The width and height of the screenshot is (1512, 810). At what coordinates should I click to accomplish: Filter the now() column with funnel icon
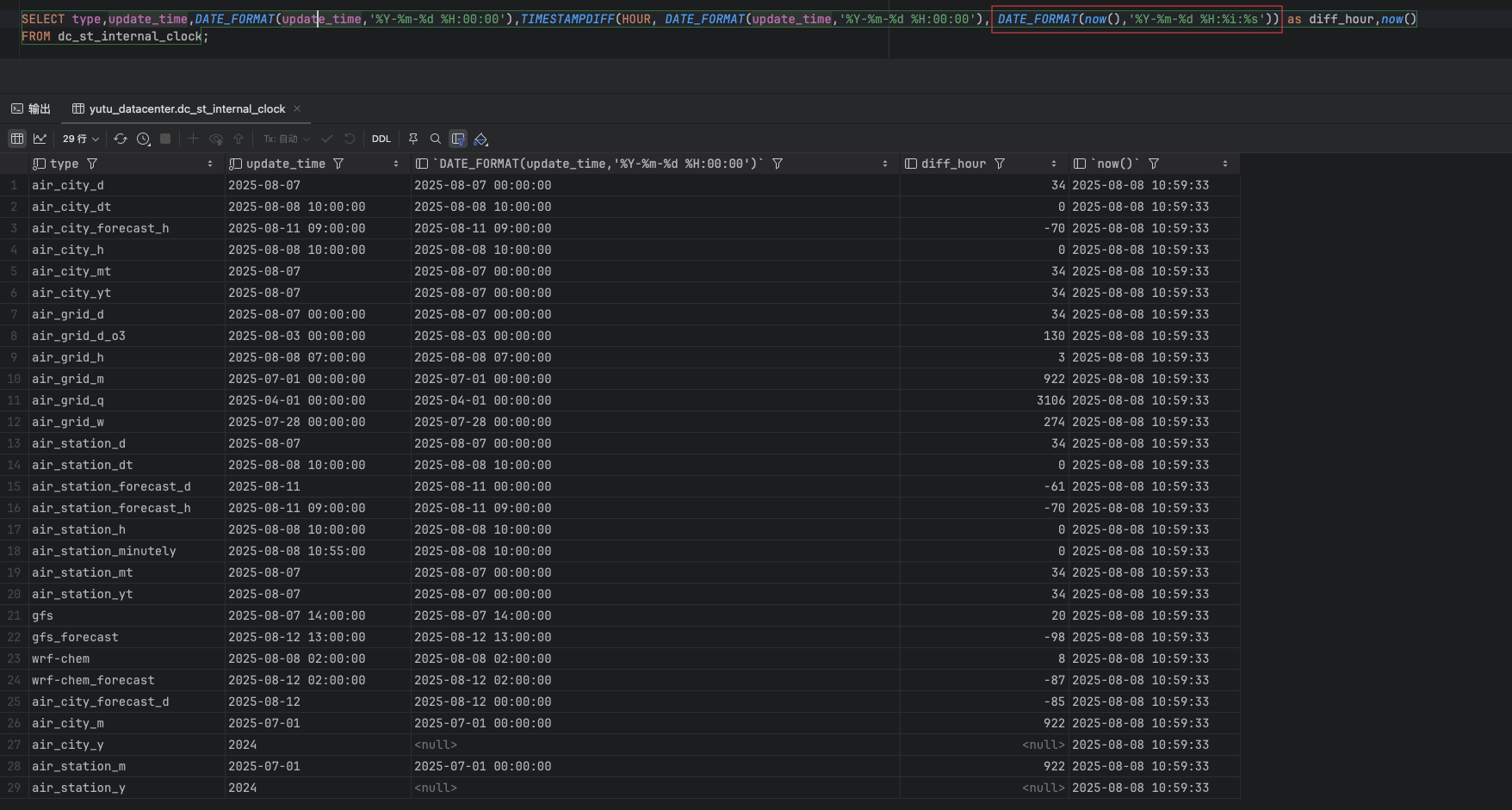pyautogui.click(x=1154, y=164)
